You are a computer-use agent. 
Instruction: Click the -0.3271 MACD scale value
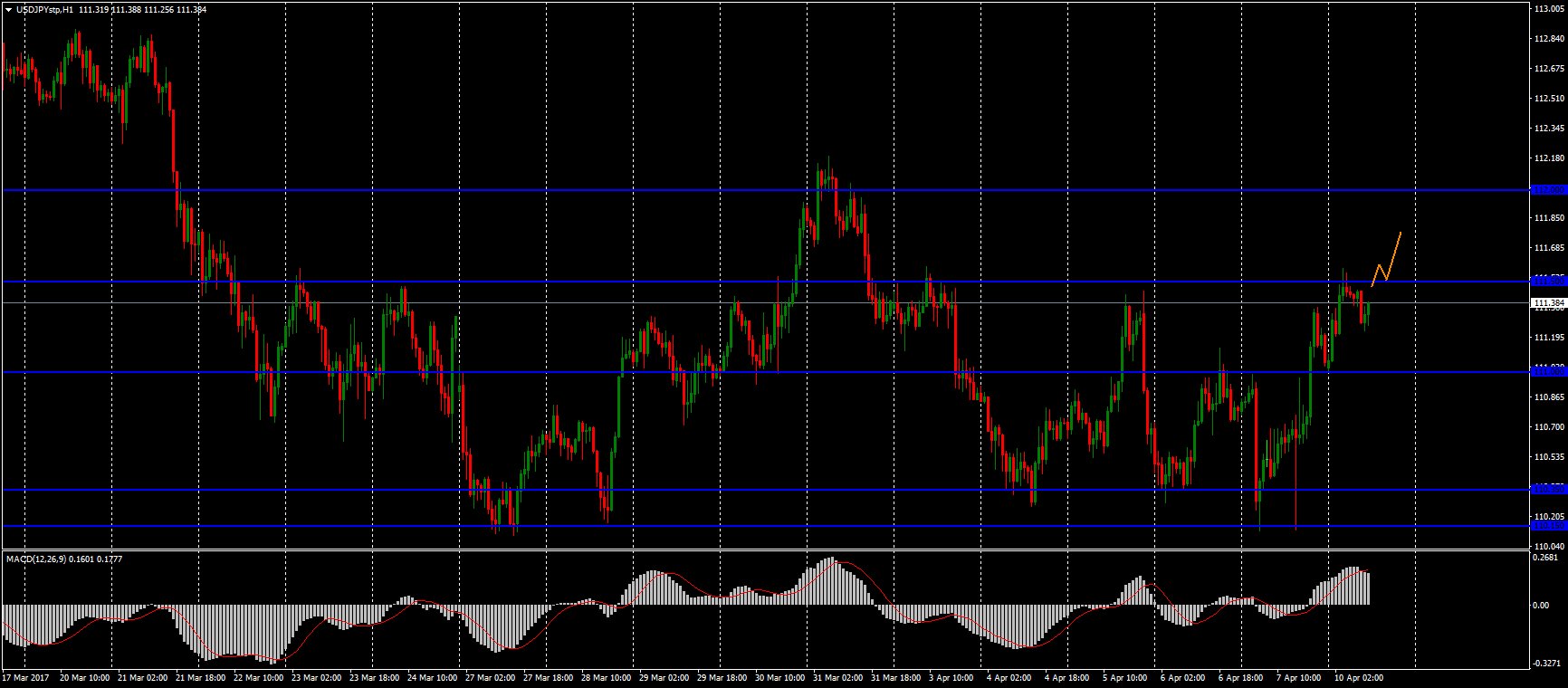coord(1547,663)
